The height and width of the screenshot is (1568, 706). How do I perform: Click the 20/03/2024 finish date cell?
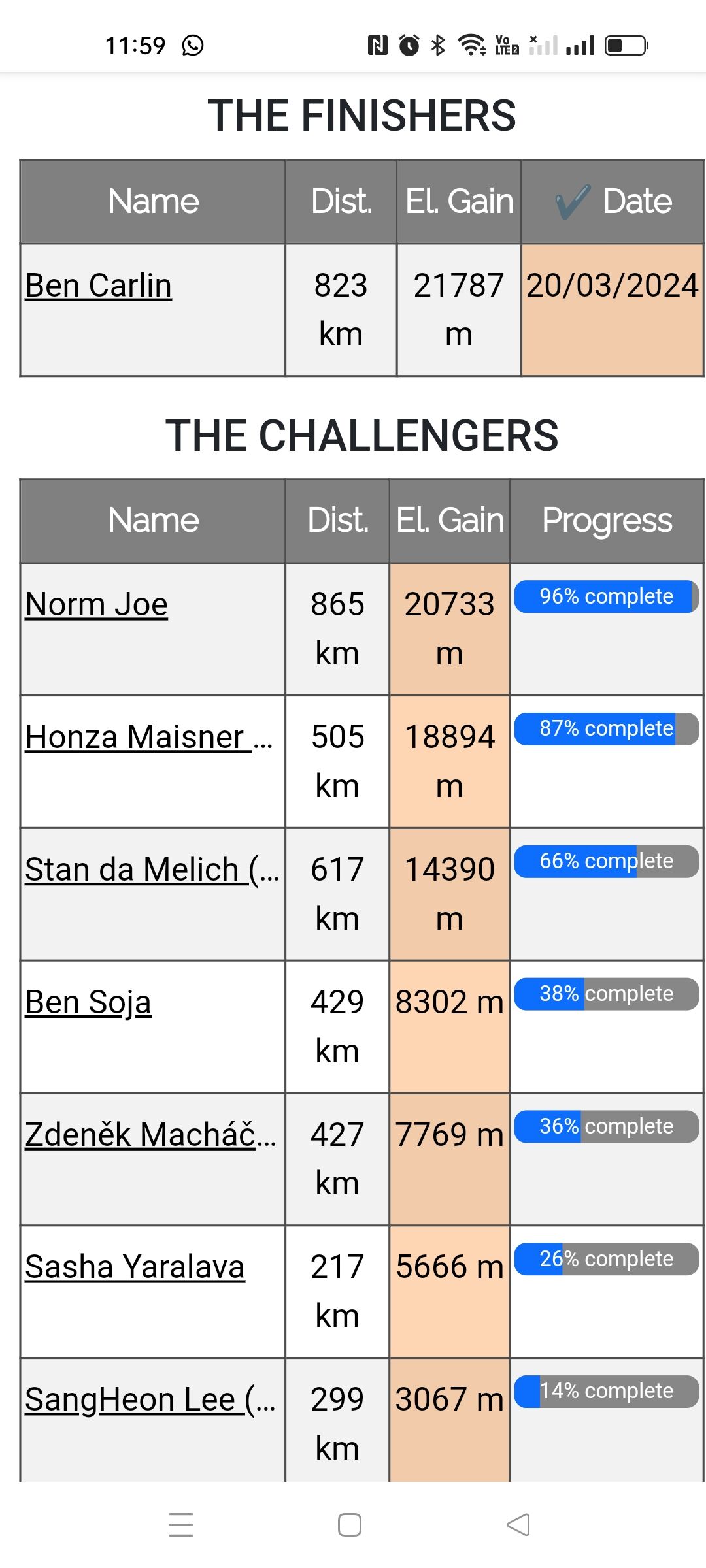coord(613,286)
